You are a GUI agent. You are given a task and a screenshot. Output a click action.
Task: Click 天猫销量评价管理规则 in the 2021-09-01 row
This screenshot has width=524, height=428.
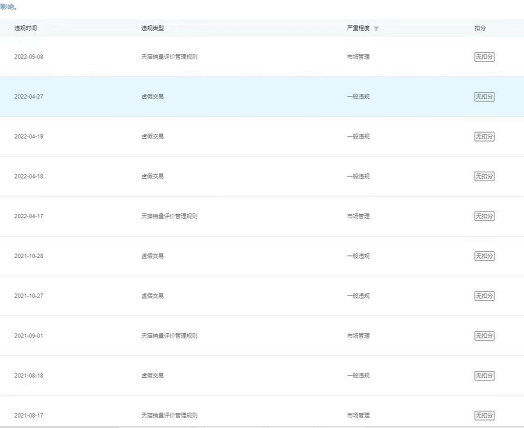[x=169, y=336]
